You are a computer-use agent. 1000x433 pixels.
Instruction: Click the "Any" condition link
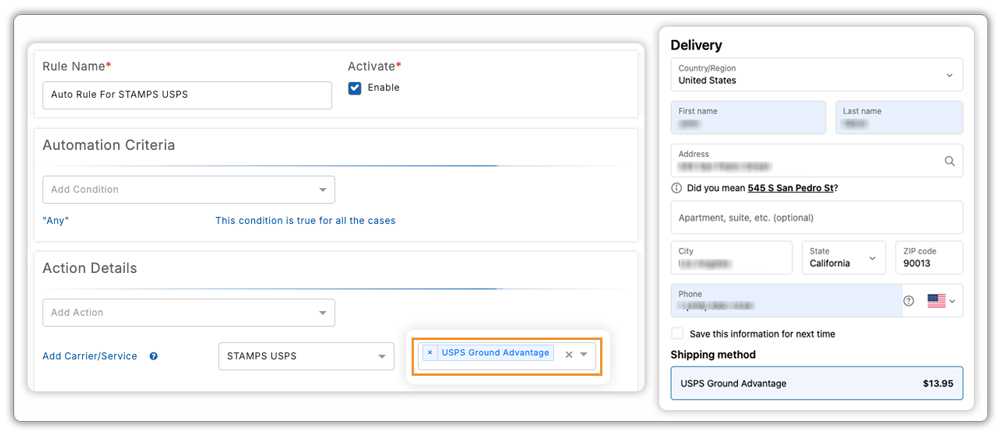pos(55,221)
